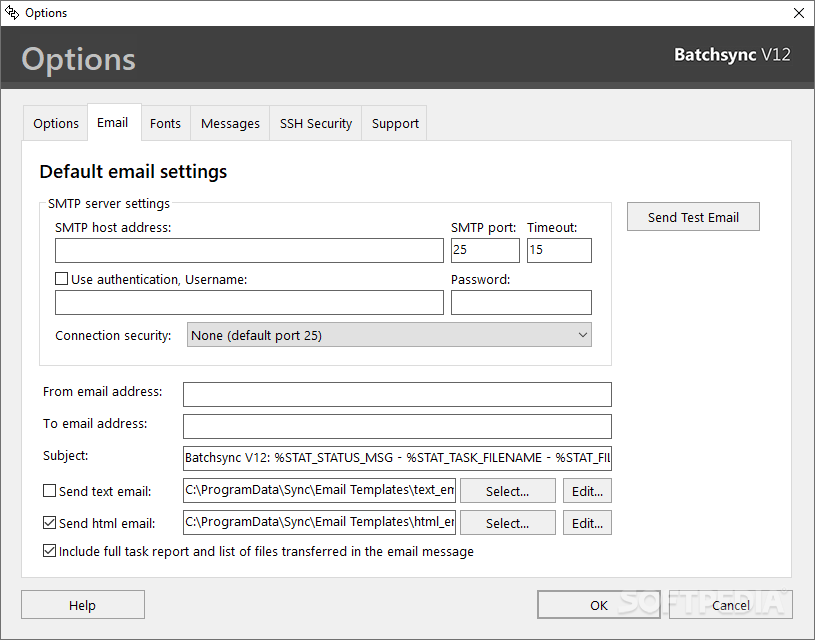Close the Options dialog window
Viewport: 815px width, 640px height.
(799, 13)
